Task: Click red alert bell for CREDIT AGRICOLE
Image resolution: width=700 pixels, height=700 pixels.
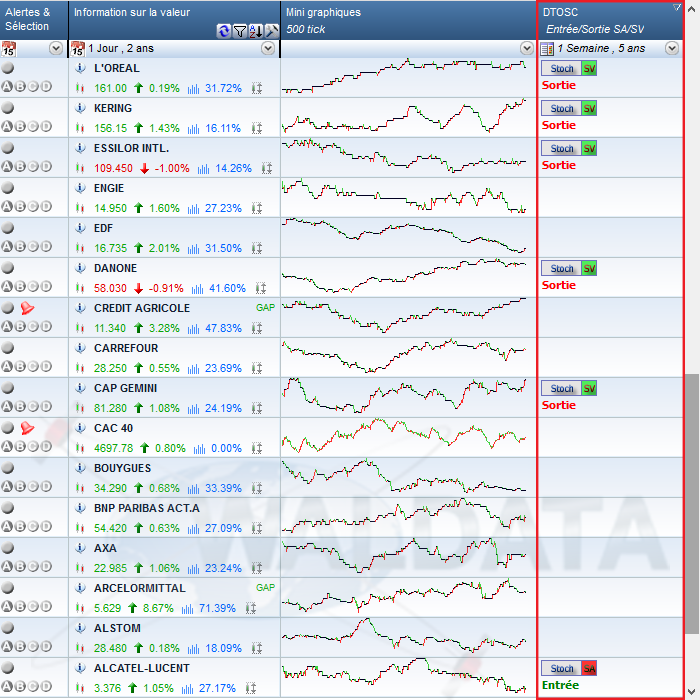Action: tap(27, 308)
